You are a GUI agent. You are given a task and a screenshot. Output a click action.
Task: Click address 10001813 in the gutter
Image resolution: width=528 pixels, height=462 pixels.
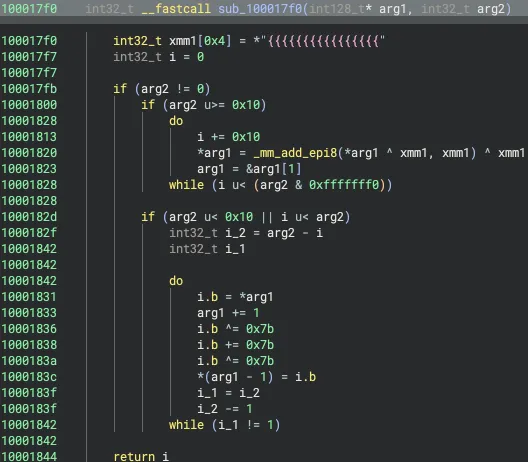coord(29,137)
